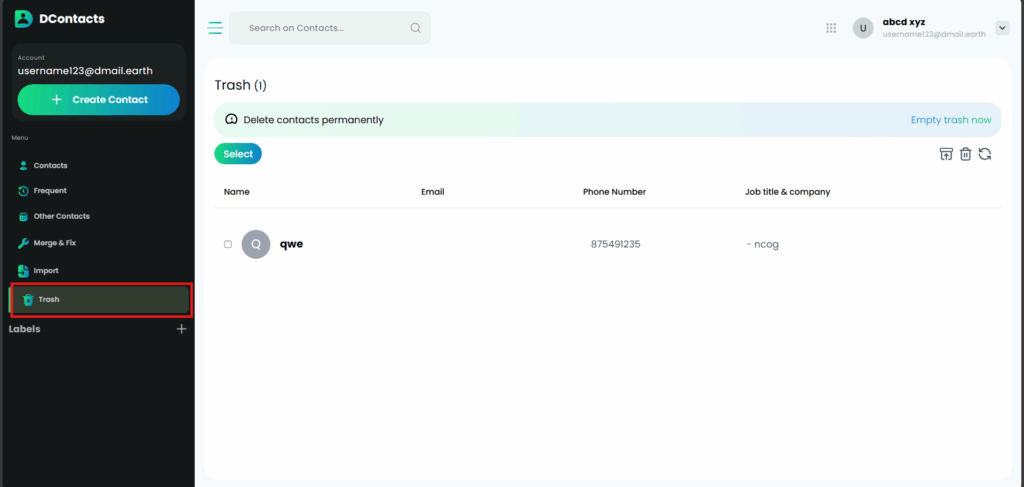Open the apps grid icon
The width and height of the screenshot is (1024, 487).
[x=831, y=28]
